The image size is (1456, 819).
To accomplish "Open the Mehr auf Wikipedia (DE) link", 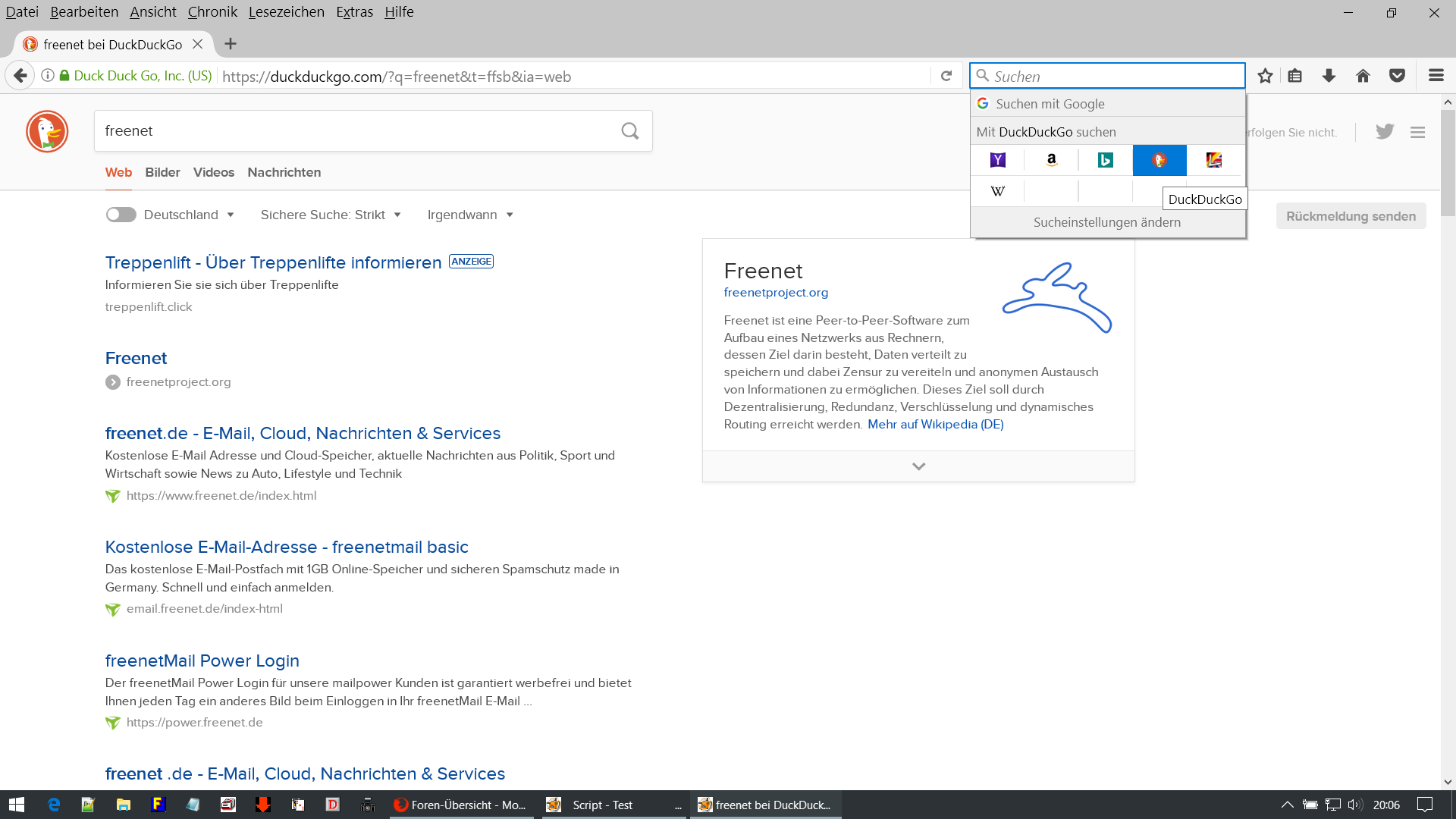I will point(935,424).
